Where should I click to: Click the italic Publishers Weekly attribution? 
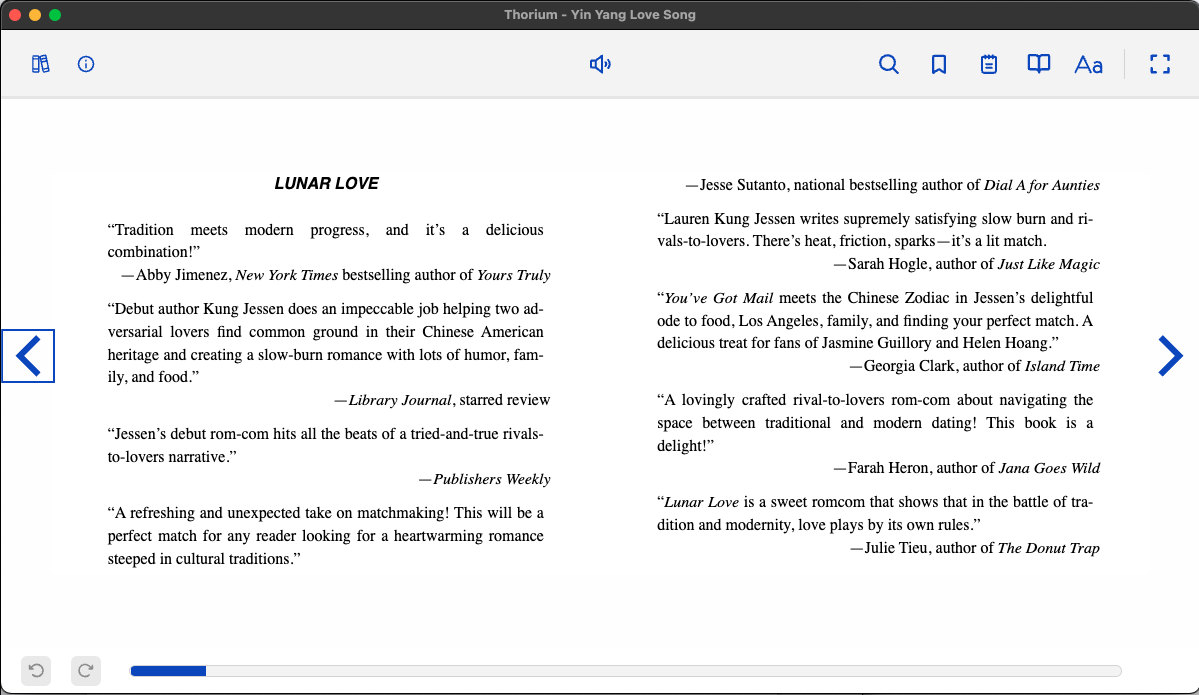click(491, 479)
